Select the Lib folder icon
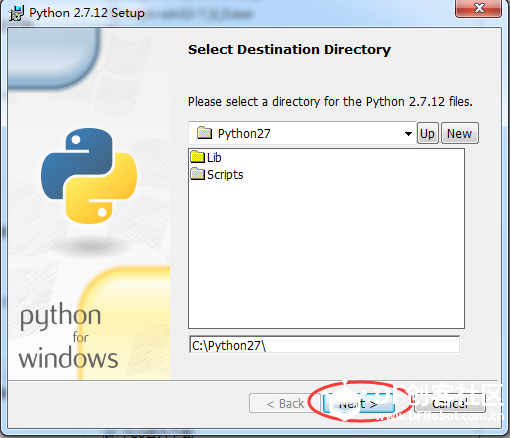This screenshot has height=438, width=510. [198, 157]
